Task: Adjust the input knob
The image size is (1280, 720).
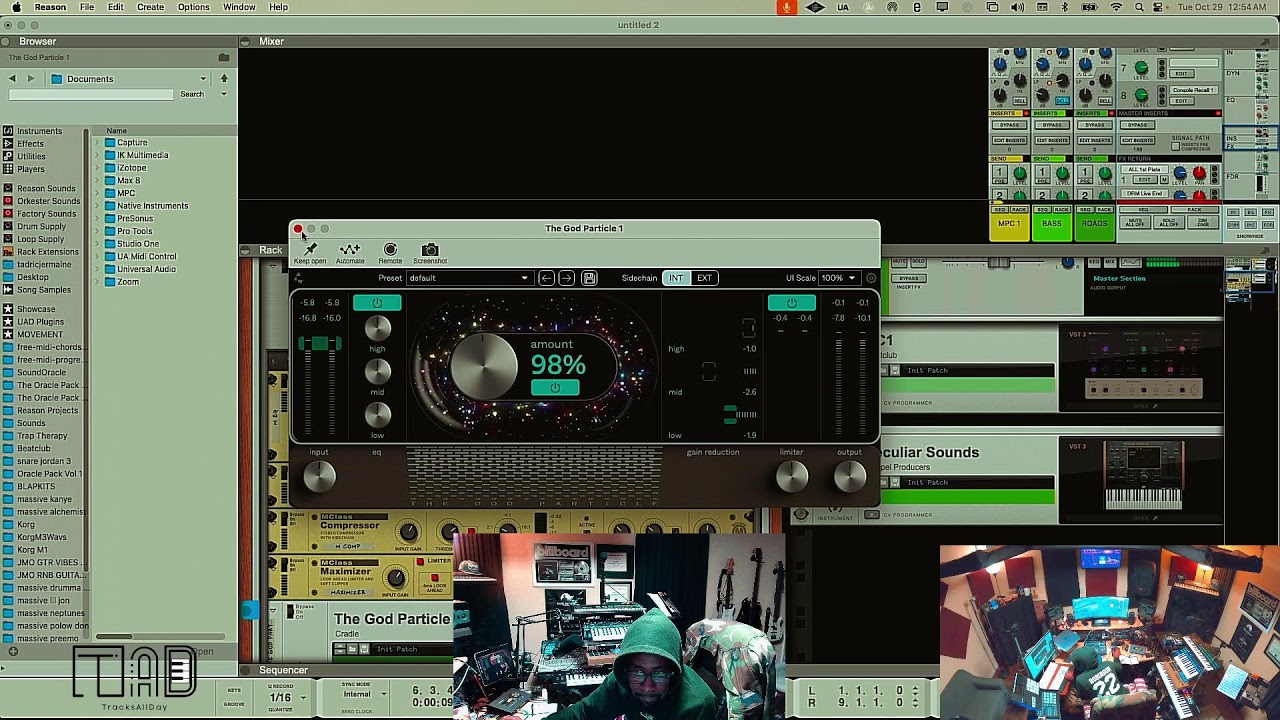Action: click(x=319, y=477)
